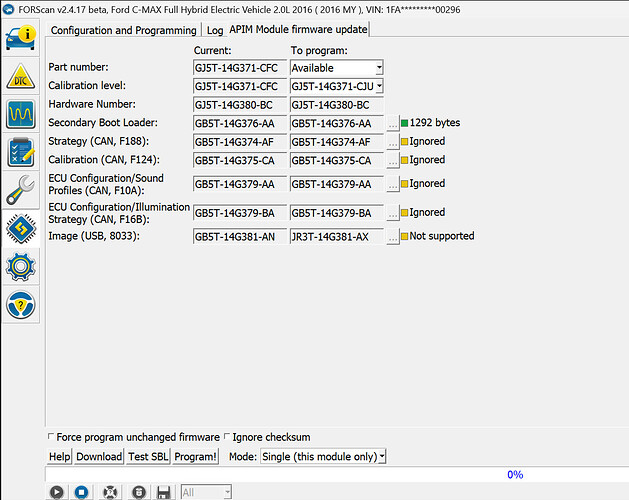Click the Not supported status text

pyautogui.click(x=442, y=236)
